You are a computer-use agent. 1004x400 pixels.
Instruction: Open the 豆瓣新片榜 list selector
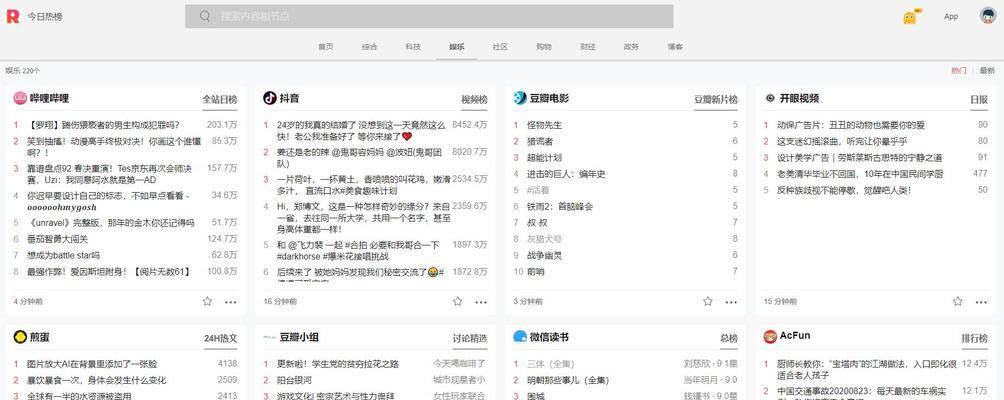tap(716, 99)
